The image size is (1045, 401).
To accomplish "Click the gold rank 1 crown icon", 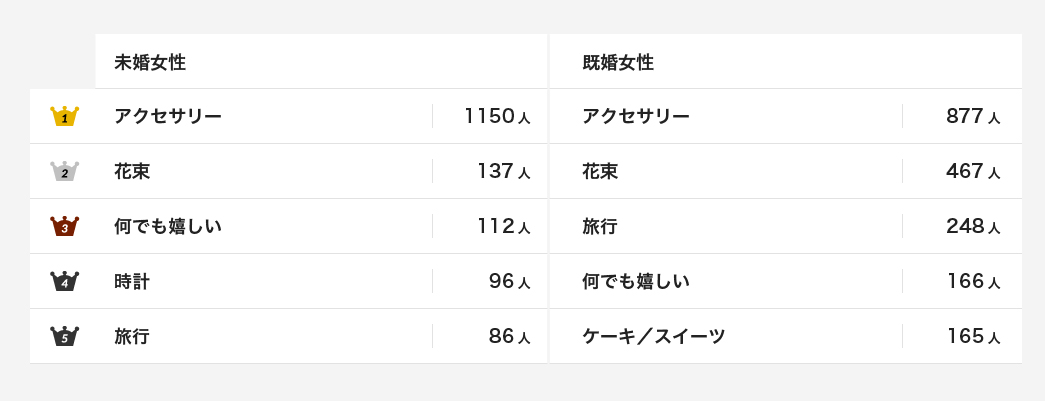I will tap(65, 116).
